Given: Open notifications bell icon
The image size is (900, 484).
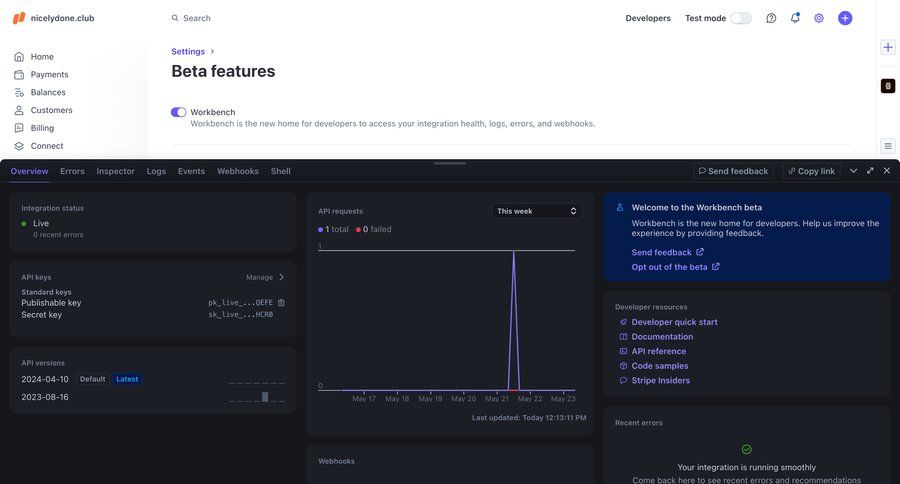Looking at the screenshot, I should (795, 18).
